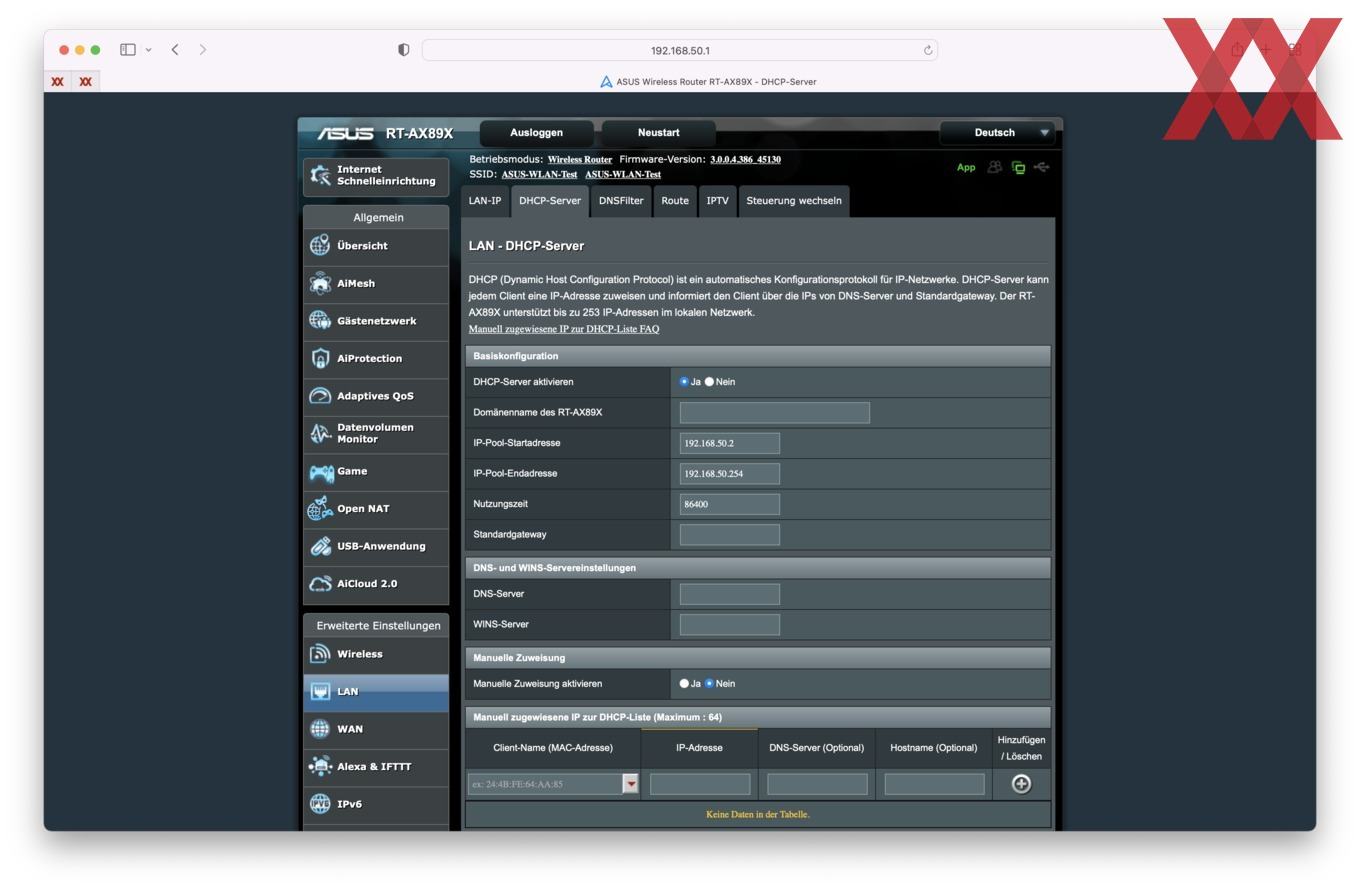Show the Safari sidebar

click(128, 49)
